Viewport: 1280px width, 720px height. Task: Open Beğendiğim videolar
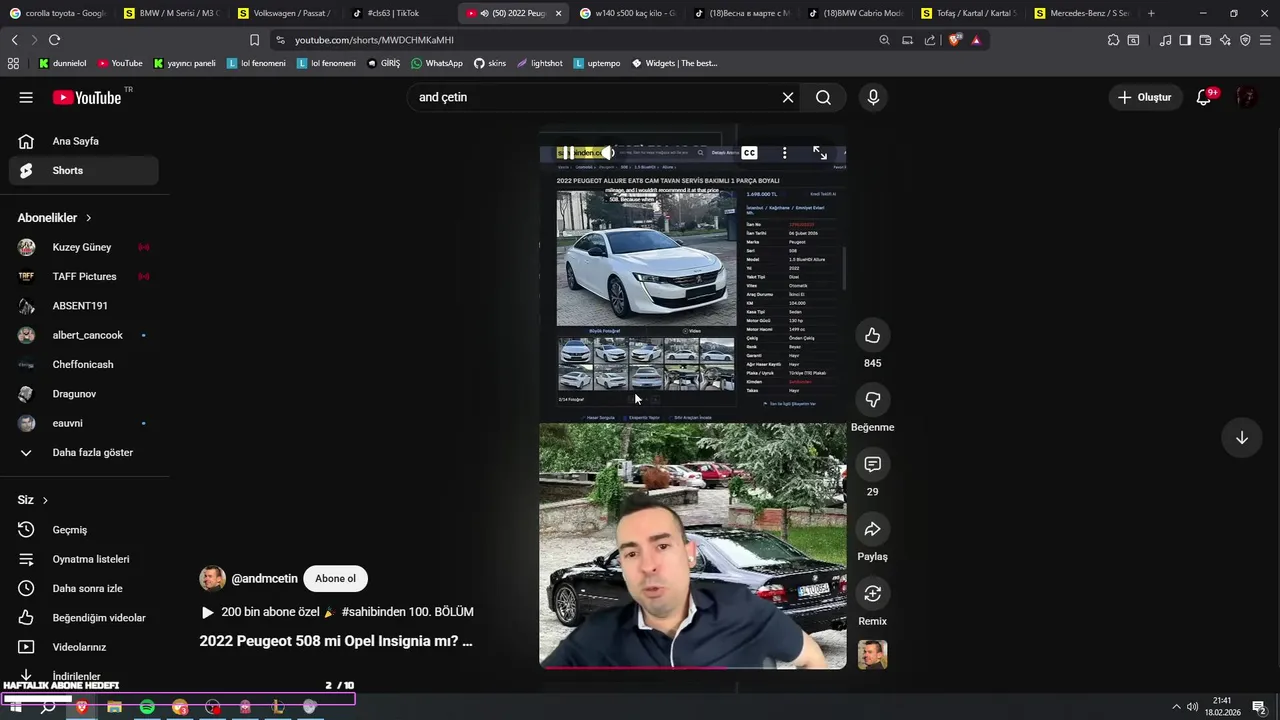pos(84,618)
